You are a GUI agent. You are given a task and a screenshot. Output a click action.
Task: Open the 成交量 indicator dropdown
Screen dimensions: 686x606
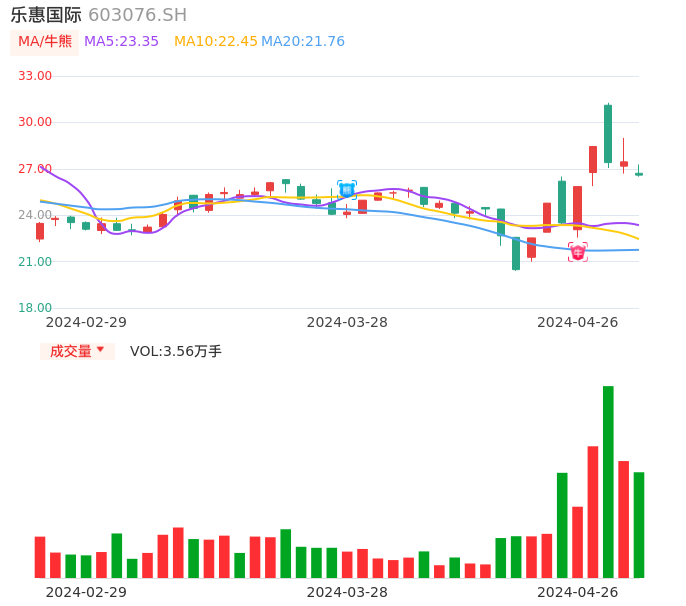[x=77, y=351]
